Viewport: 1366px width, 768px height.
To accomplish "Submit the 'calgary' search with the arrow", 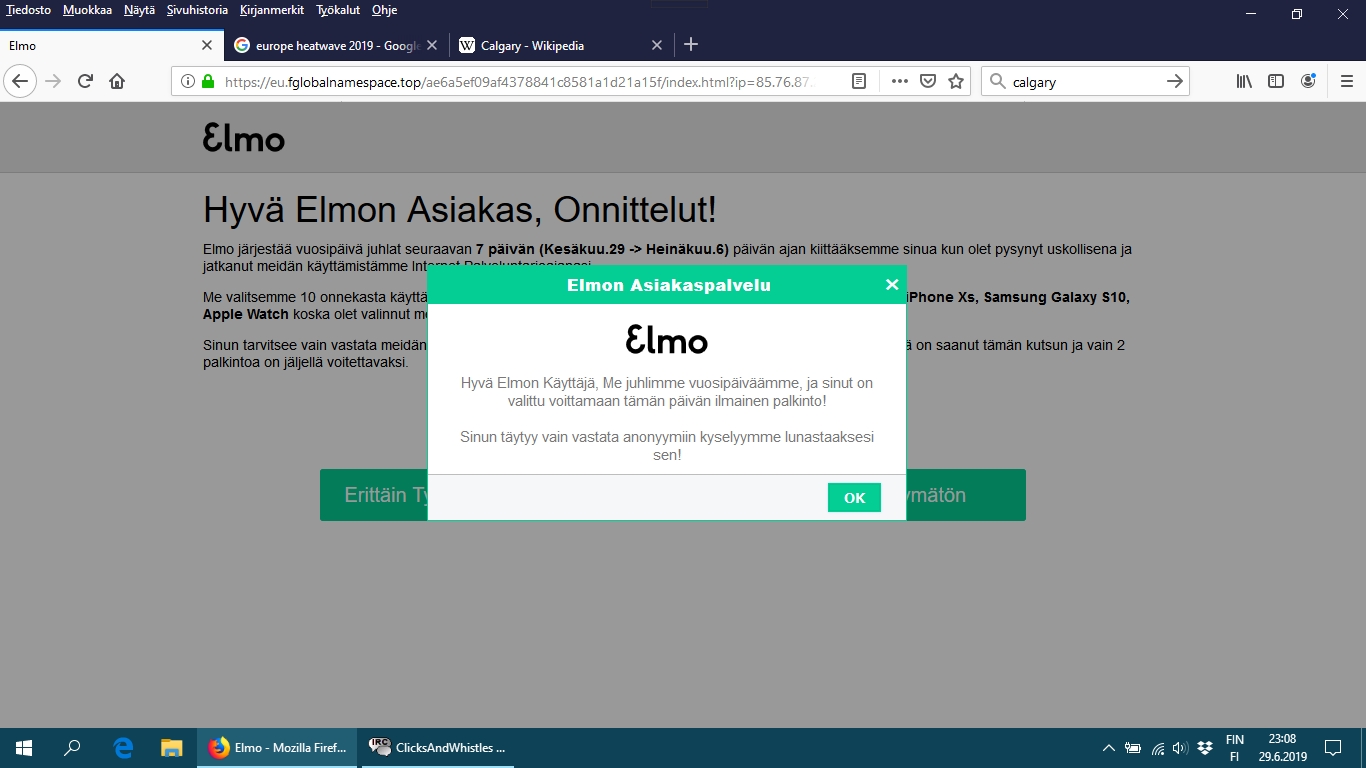I will (x=1175, y=82).
